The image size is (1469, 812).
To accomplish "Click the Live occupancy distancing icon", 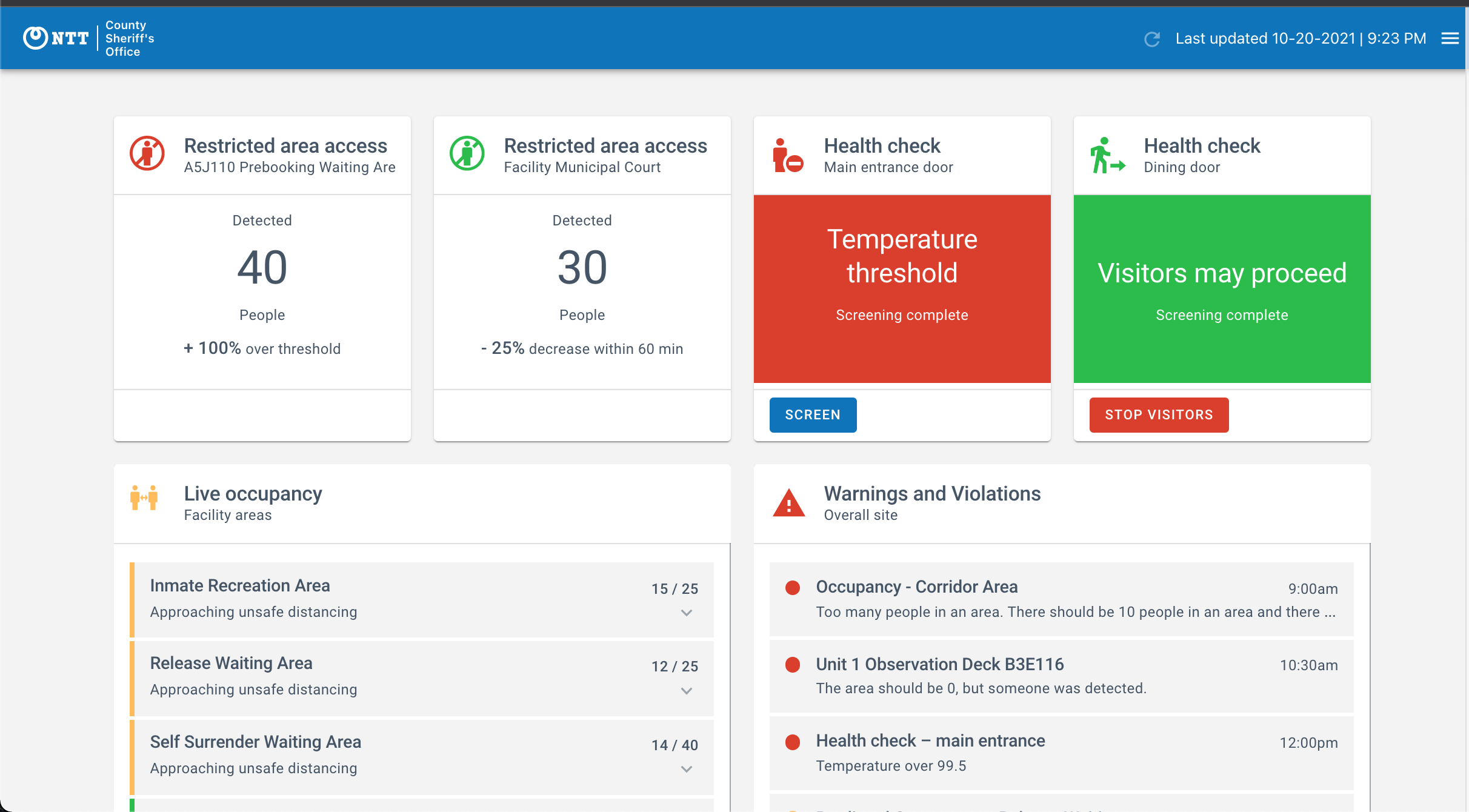I will point(144,498).
